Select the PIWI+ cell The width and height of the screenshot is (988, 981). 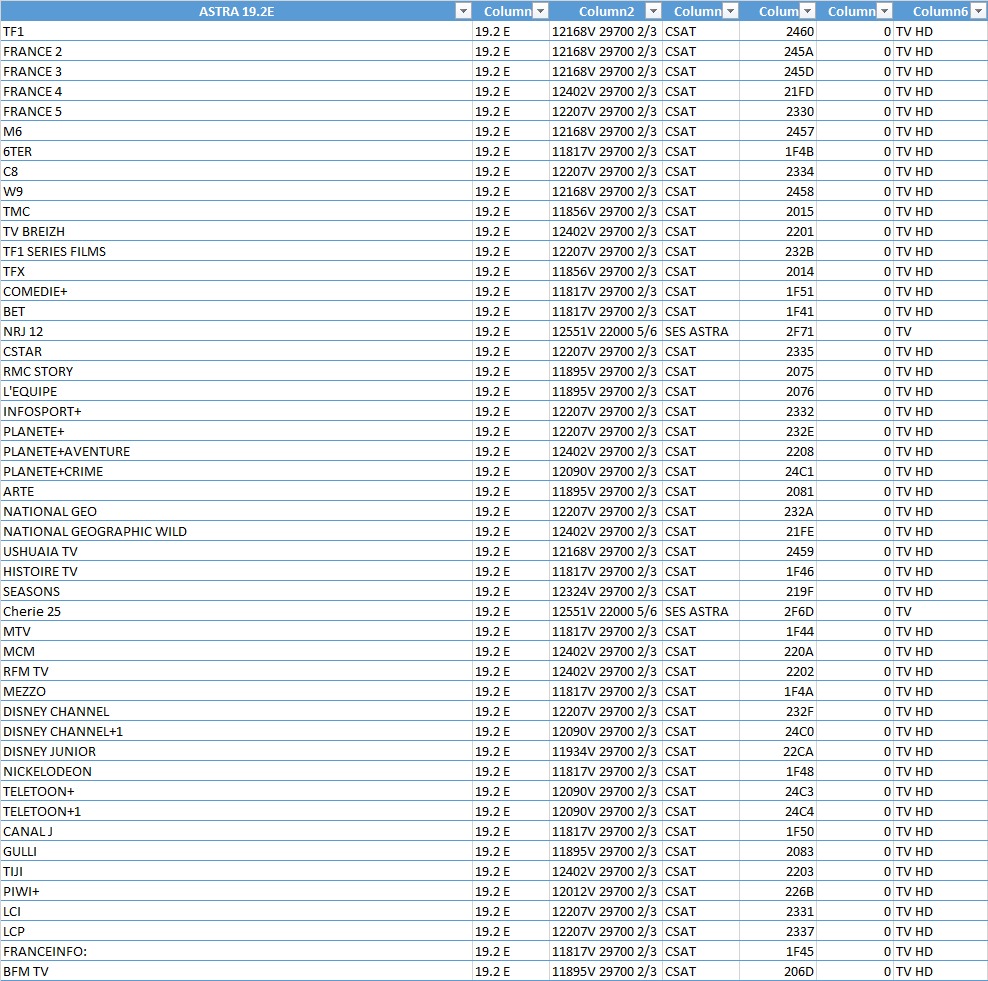point(236,892)
